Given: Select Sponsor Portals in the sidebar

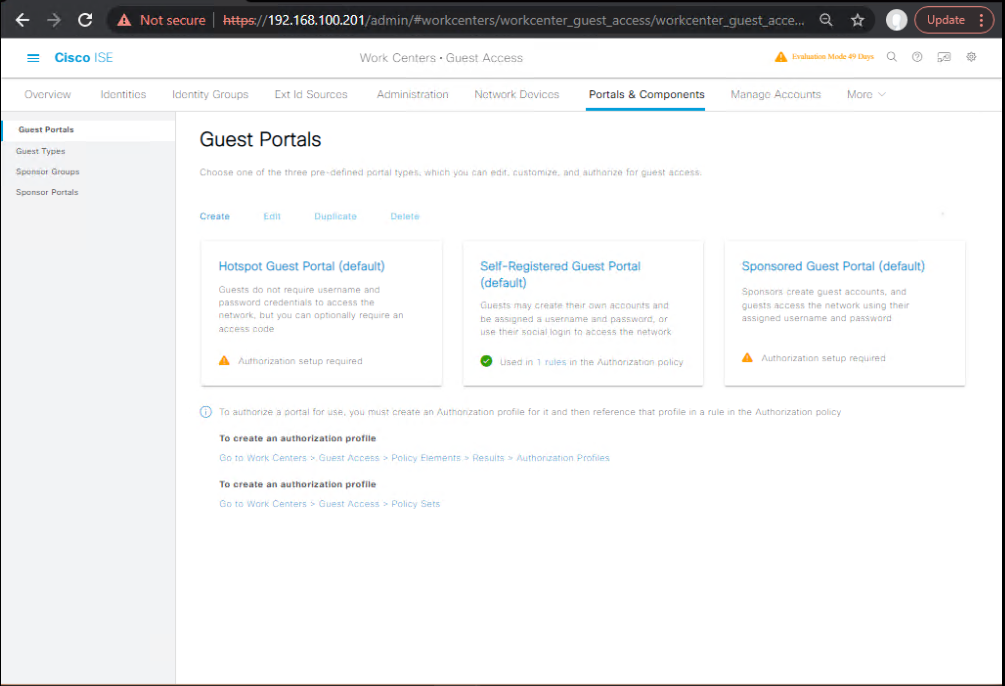Looking at the screenshot, I should click(47, 192).
